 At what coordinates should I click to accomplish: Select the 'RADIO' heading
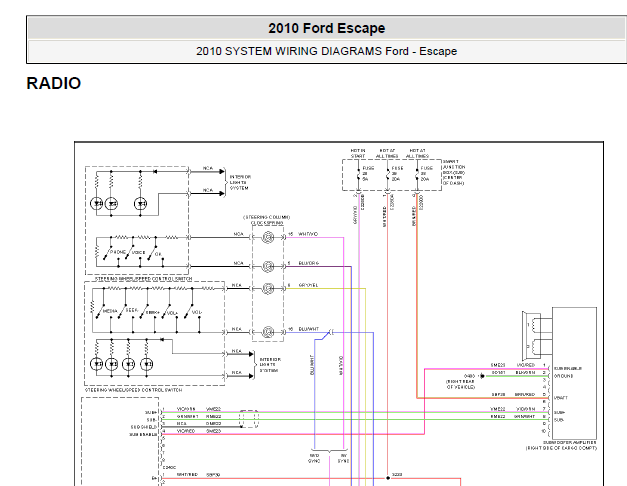coord(54,83)
